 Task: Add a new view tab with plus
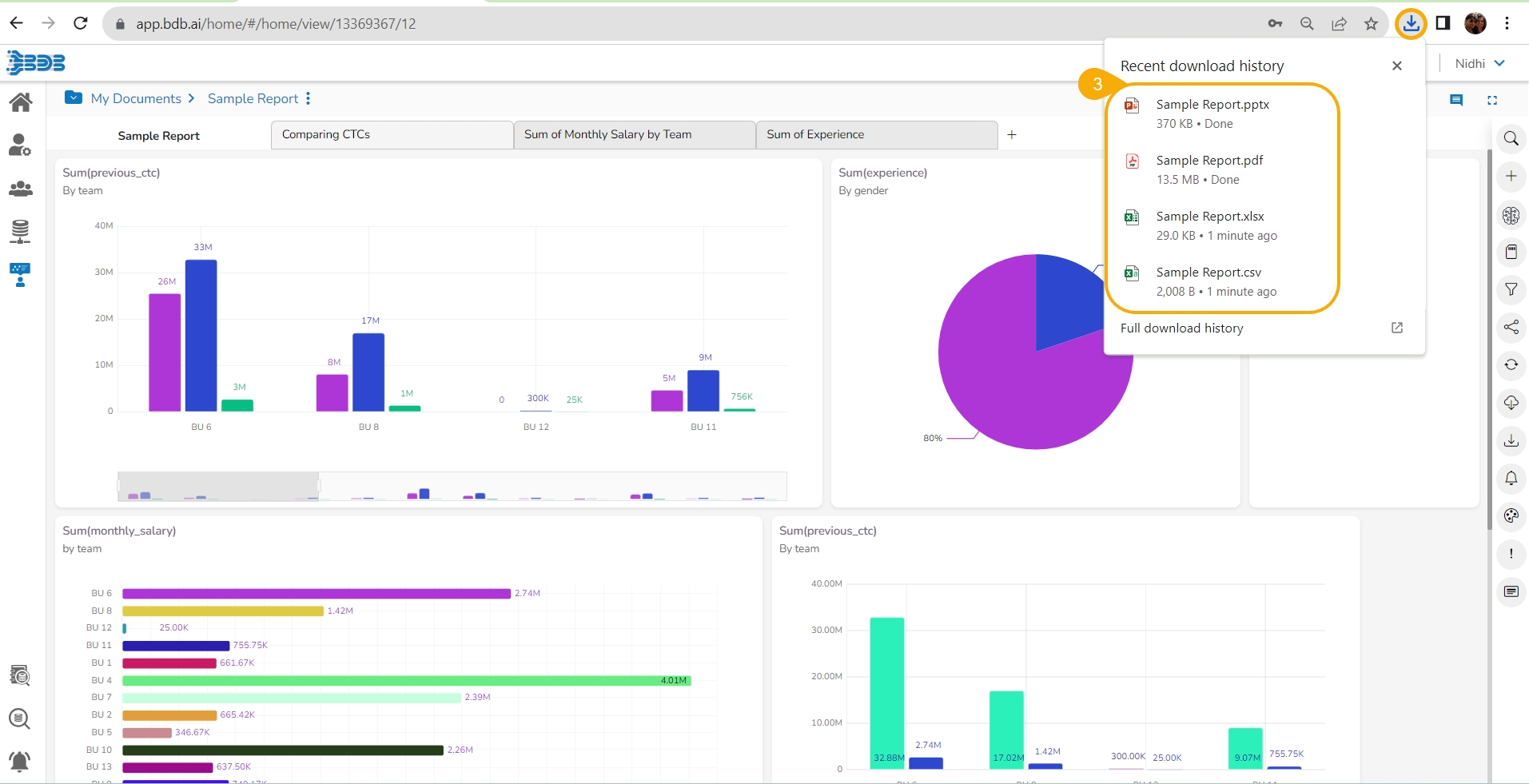[1012, 134]
